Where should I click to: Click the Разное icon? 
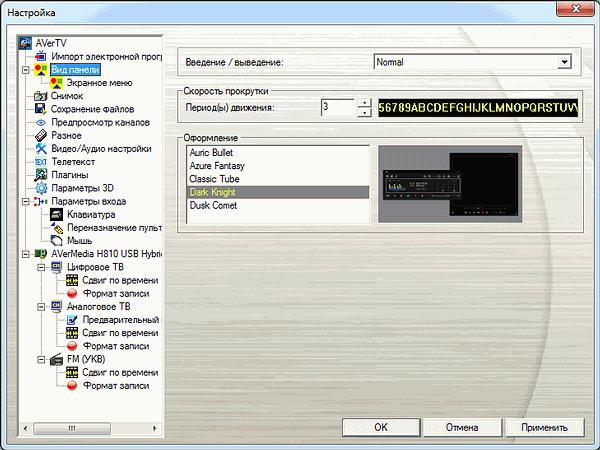coord(41,135)
